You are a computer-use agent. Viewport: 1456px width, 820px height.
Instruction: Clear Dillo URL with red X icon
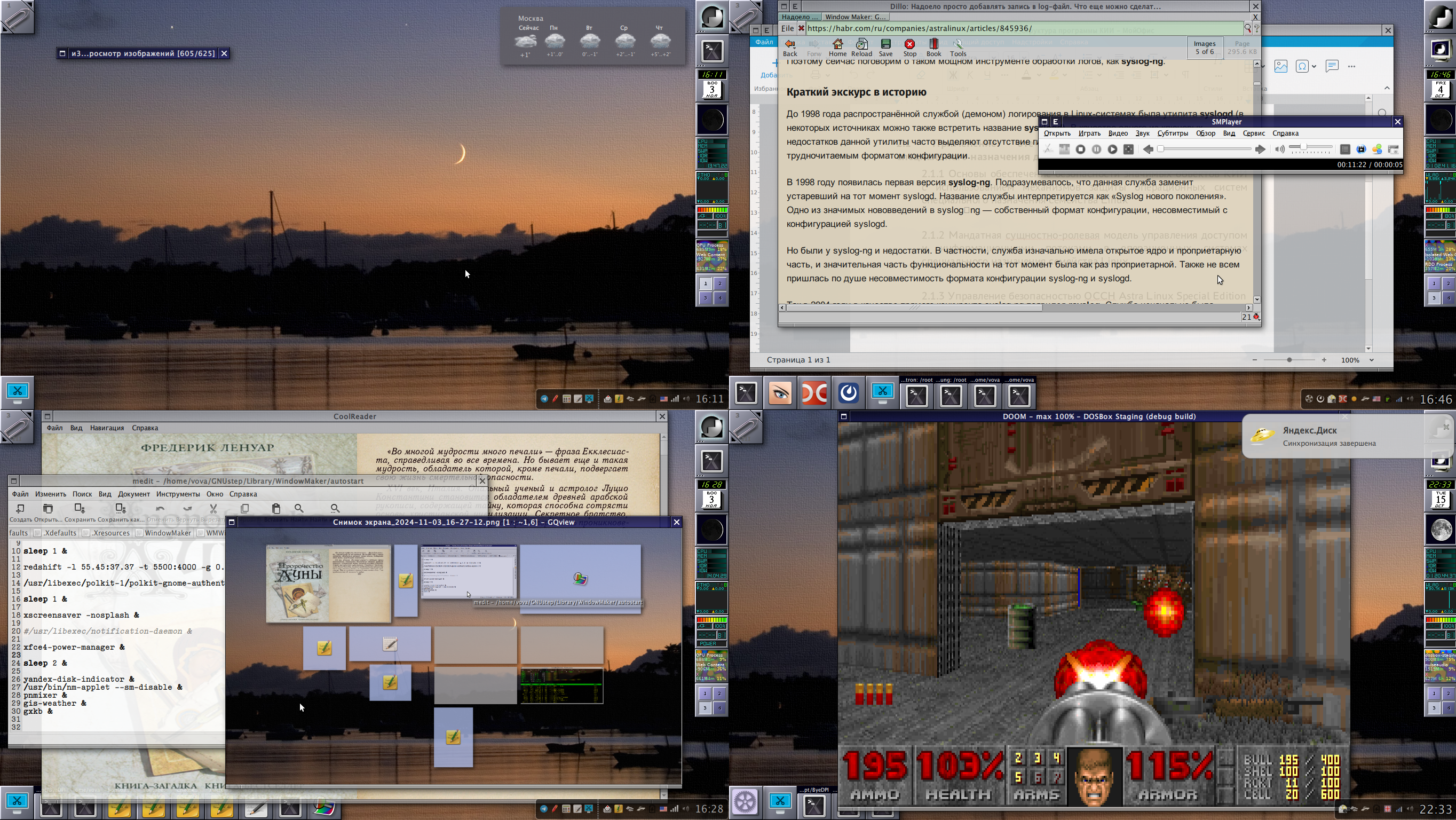click(801, 28)
